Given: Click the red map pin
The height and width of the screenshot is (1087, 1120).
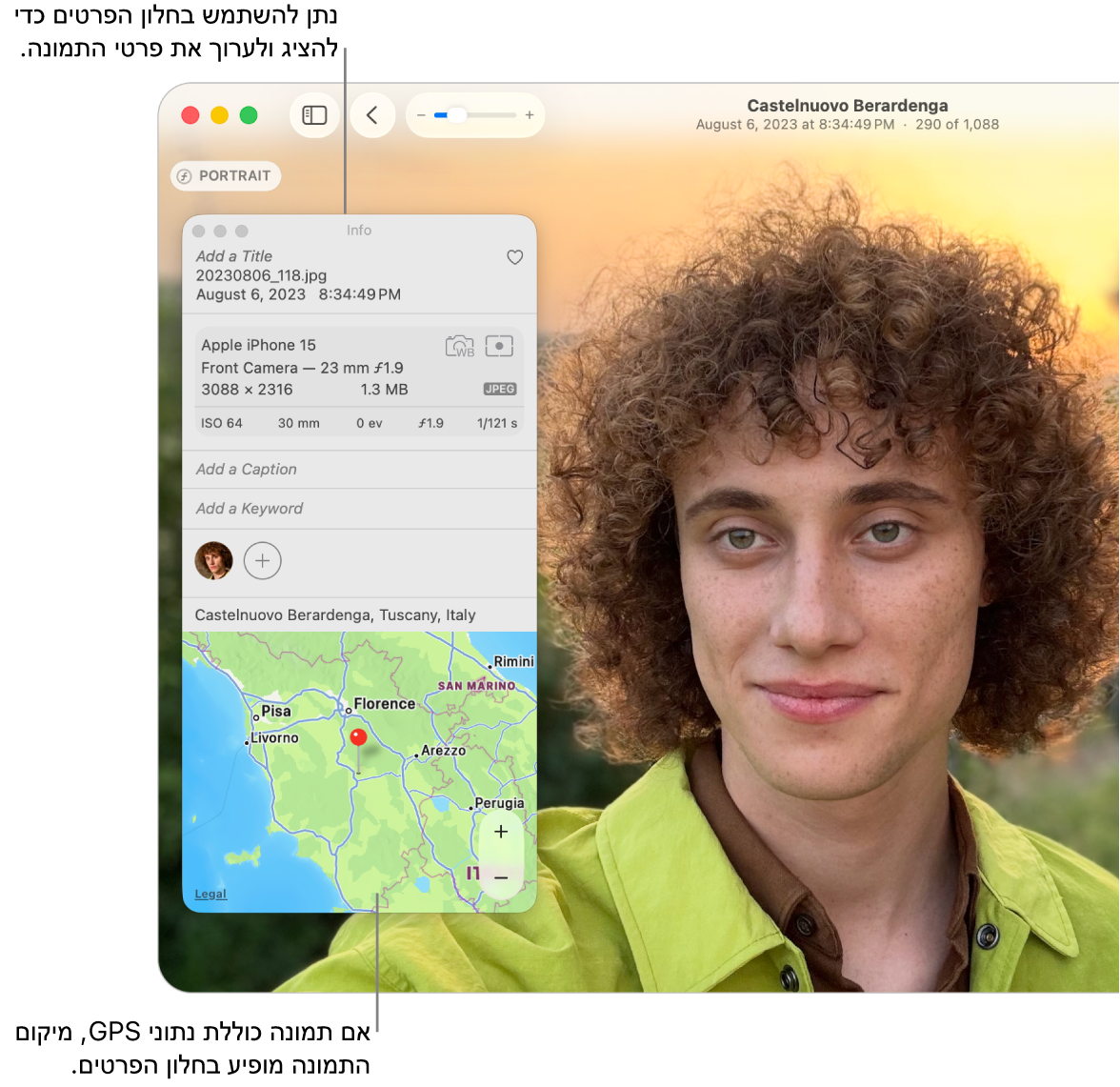Looking at the screenshot, I should point(359,738).
